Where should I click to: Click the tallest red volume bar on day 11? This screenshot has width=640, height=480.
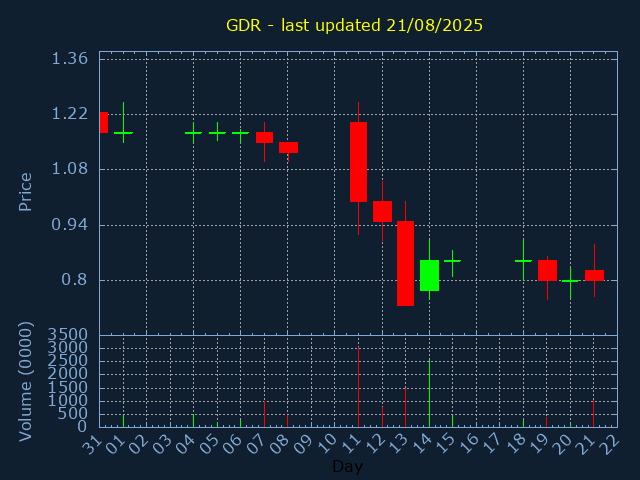(358, 387)
